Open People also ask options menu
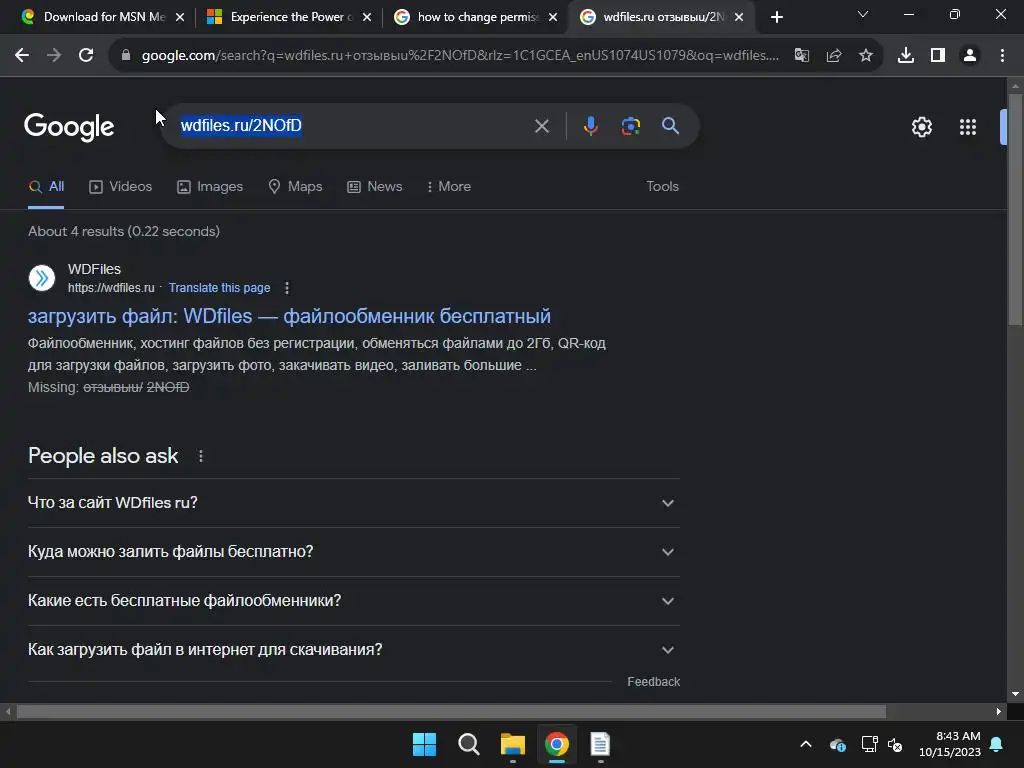The image size is (1024, 768). [x=200, y=456]
